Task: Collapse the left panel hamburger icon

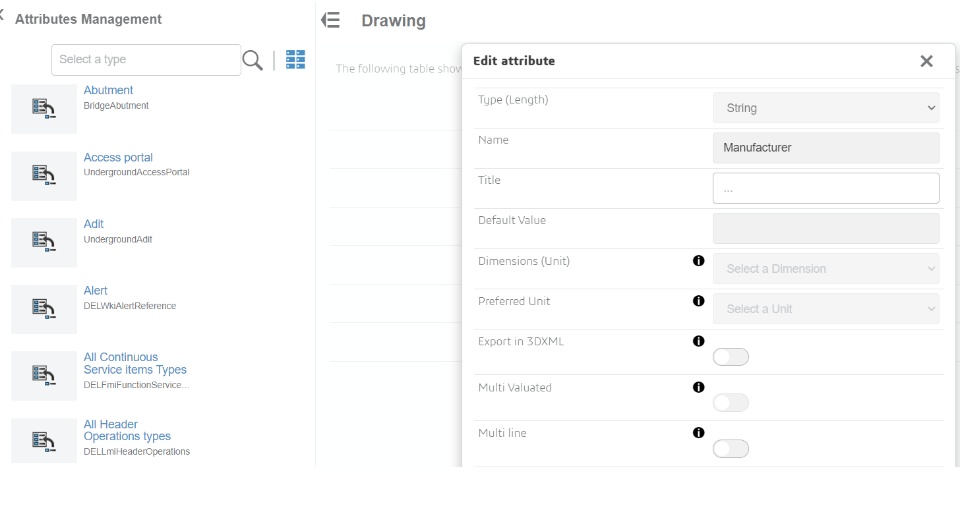Action: [x=331, y=20]
